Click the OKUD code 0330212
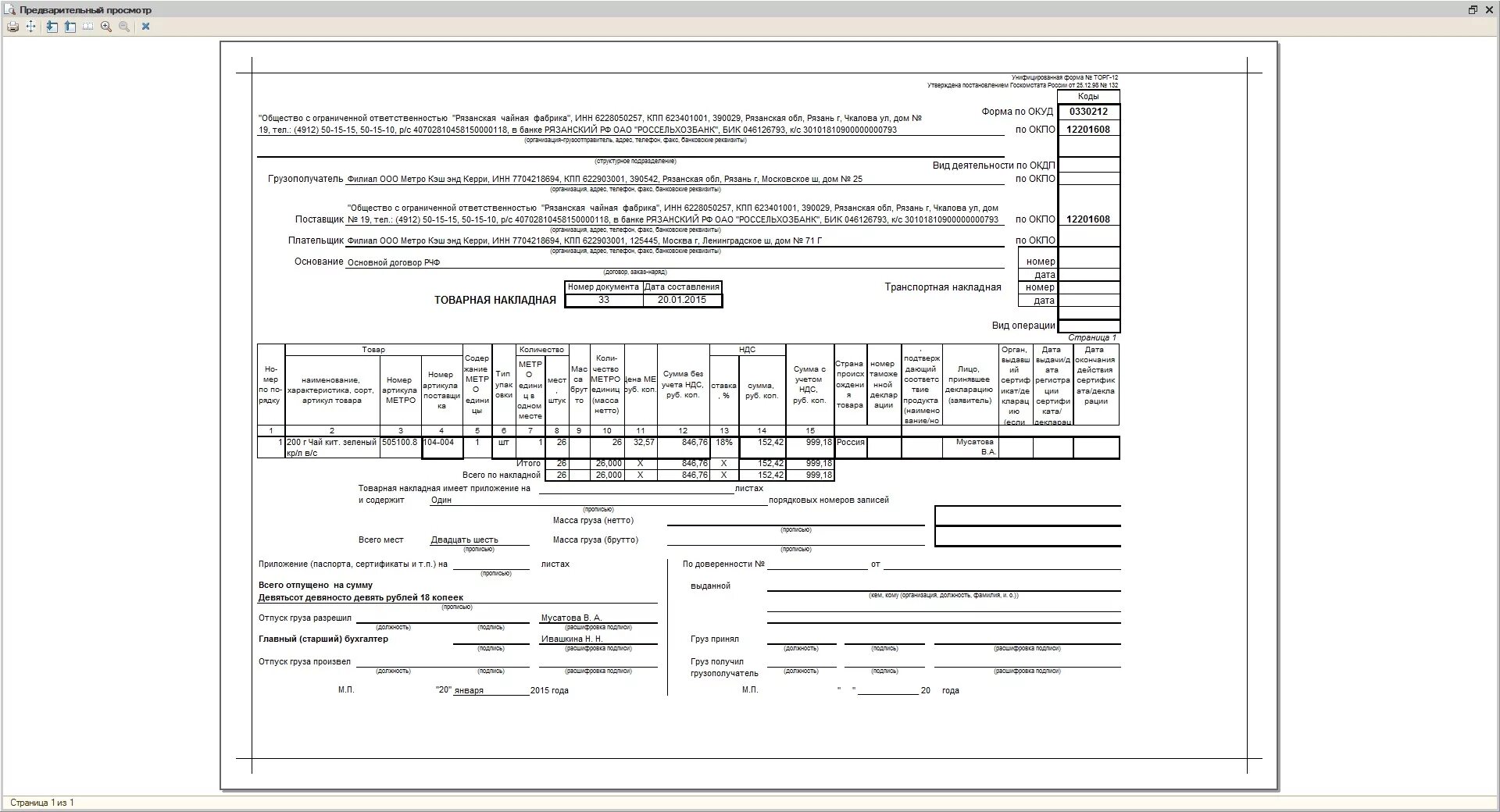 (x=1089, y=112)
